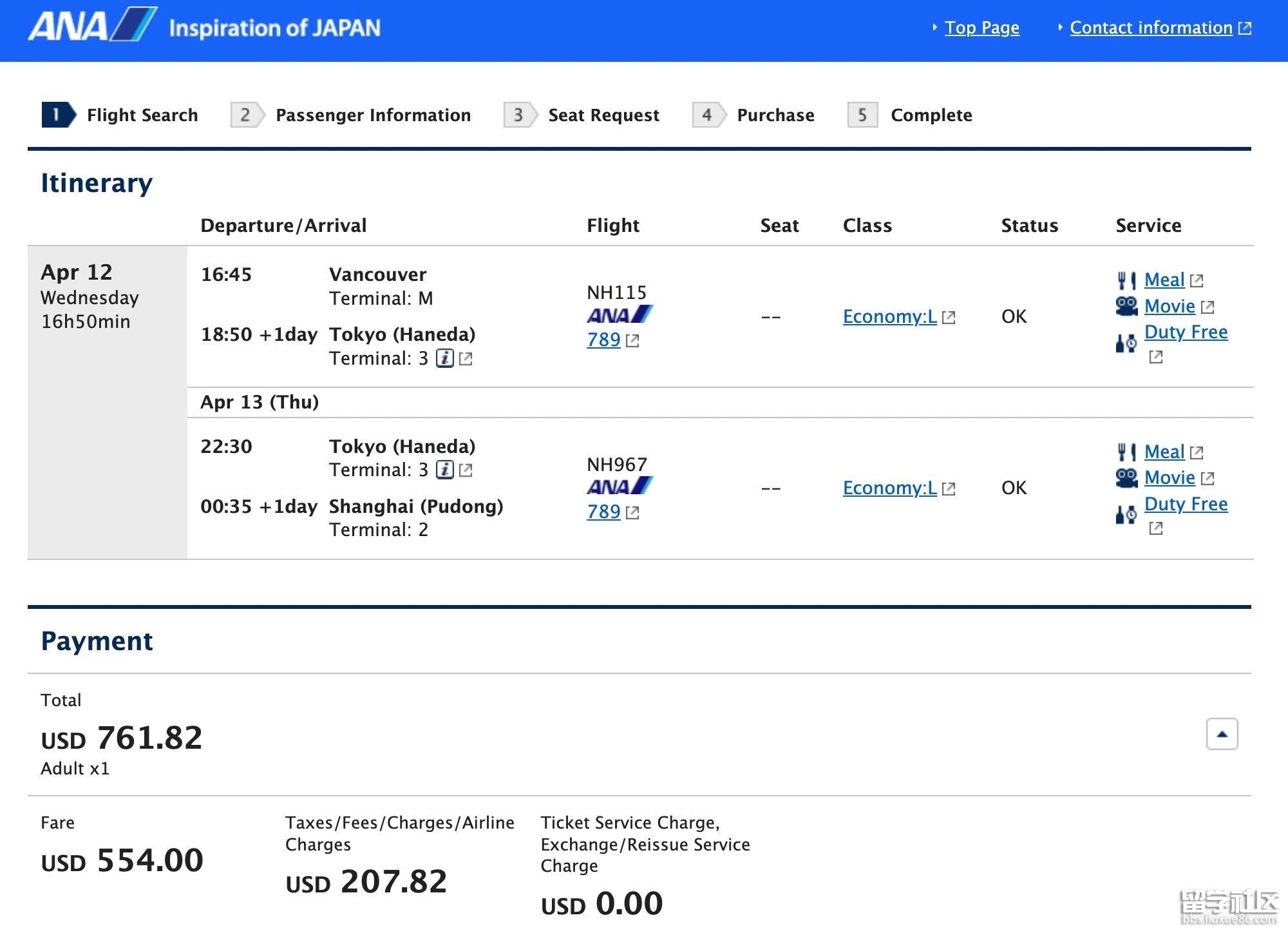Viewport: 1288px width, 933px height.
Task: Open the Meal link for NH115
Action: [x=1164, y=280]
